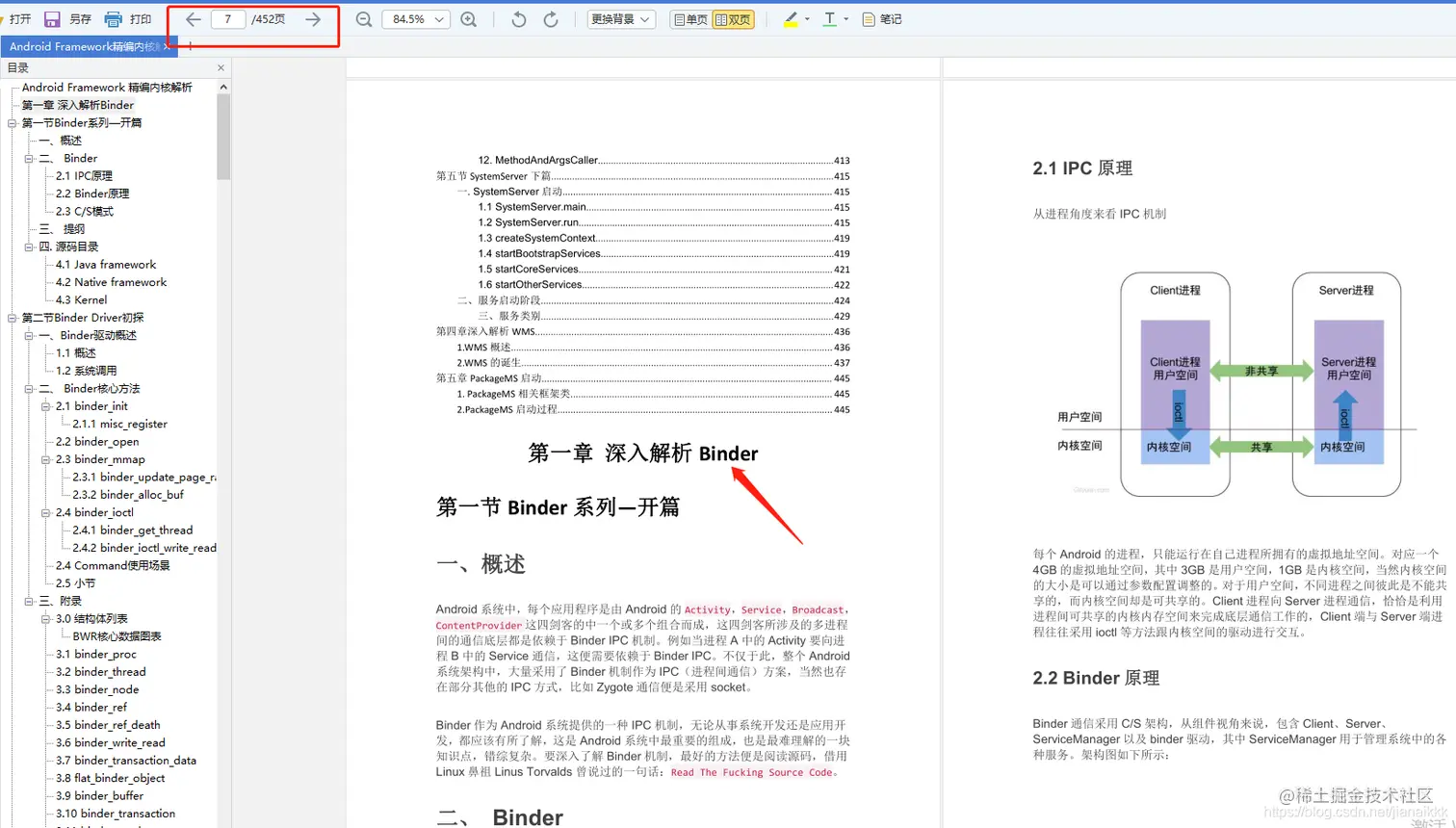The image size is (1456, 828).
Task: Select 2.3 C/S模式 outline entry
Action: click(85, 212)
